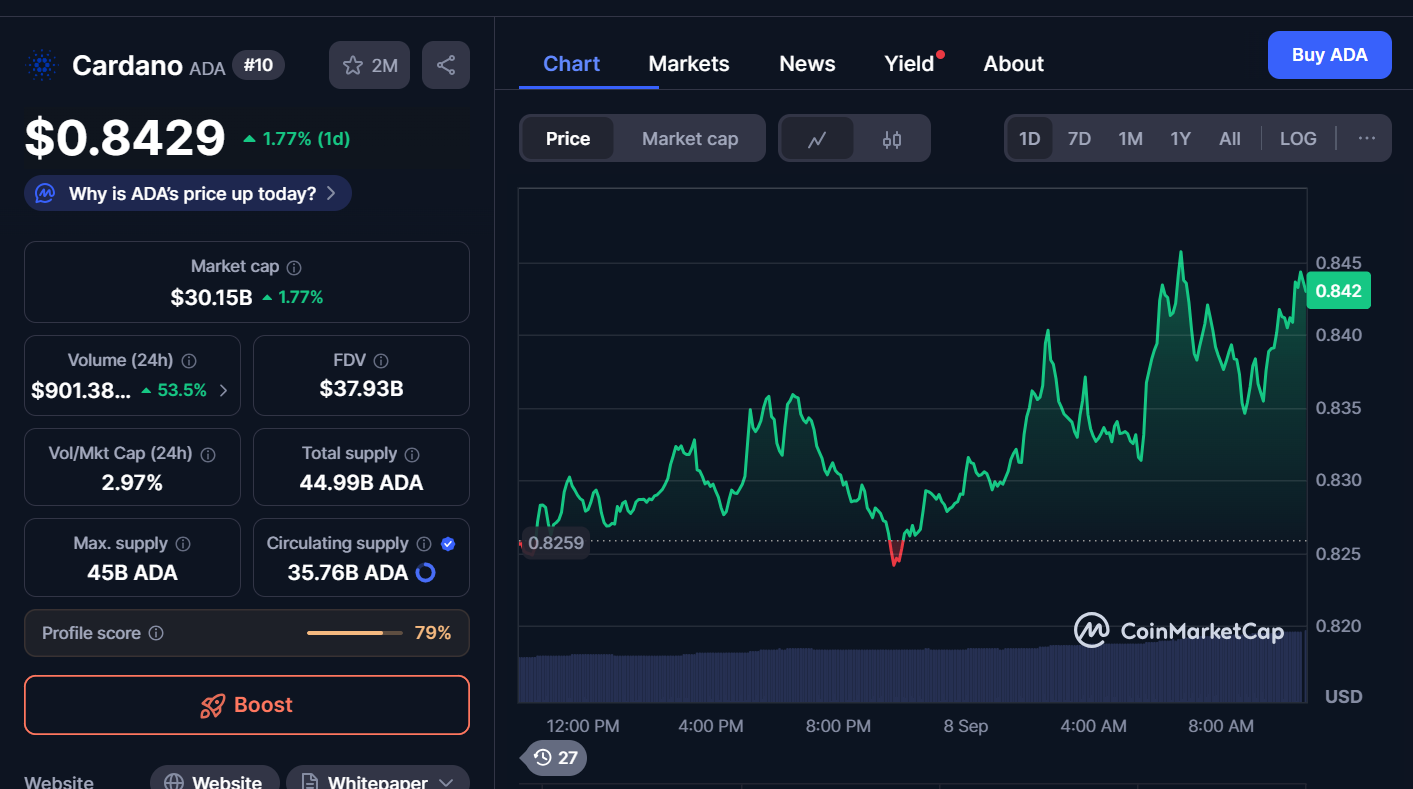1413x789 pixels.
Task: Click the circulating supply ring progress icon
Action: pos(425,573)
